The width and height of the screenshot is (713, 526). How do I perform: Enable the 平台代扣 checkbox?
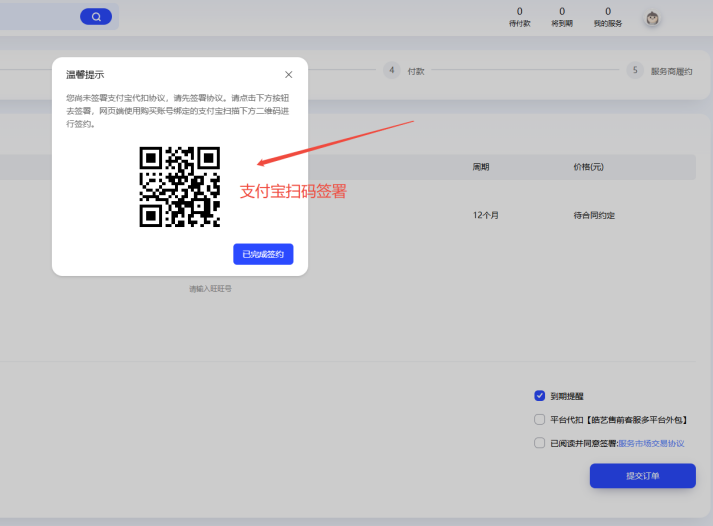(539, 419)
